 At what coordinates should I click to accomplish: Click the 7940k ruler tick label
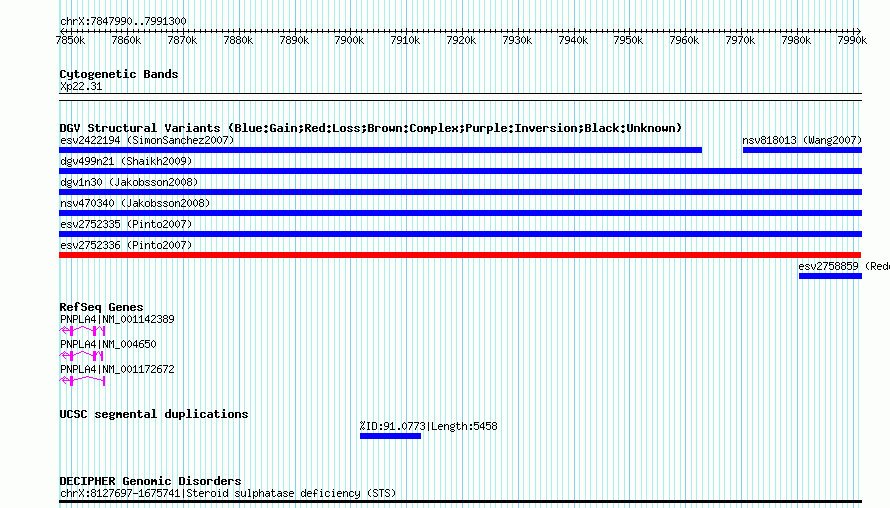[x=573, y=40]
